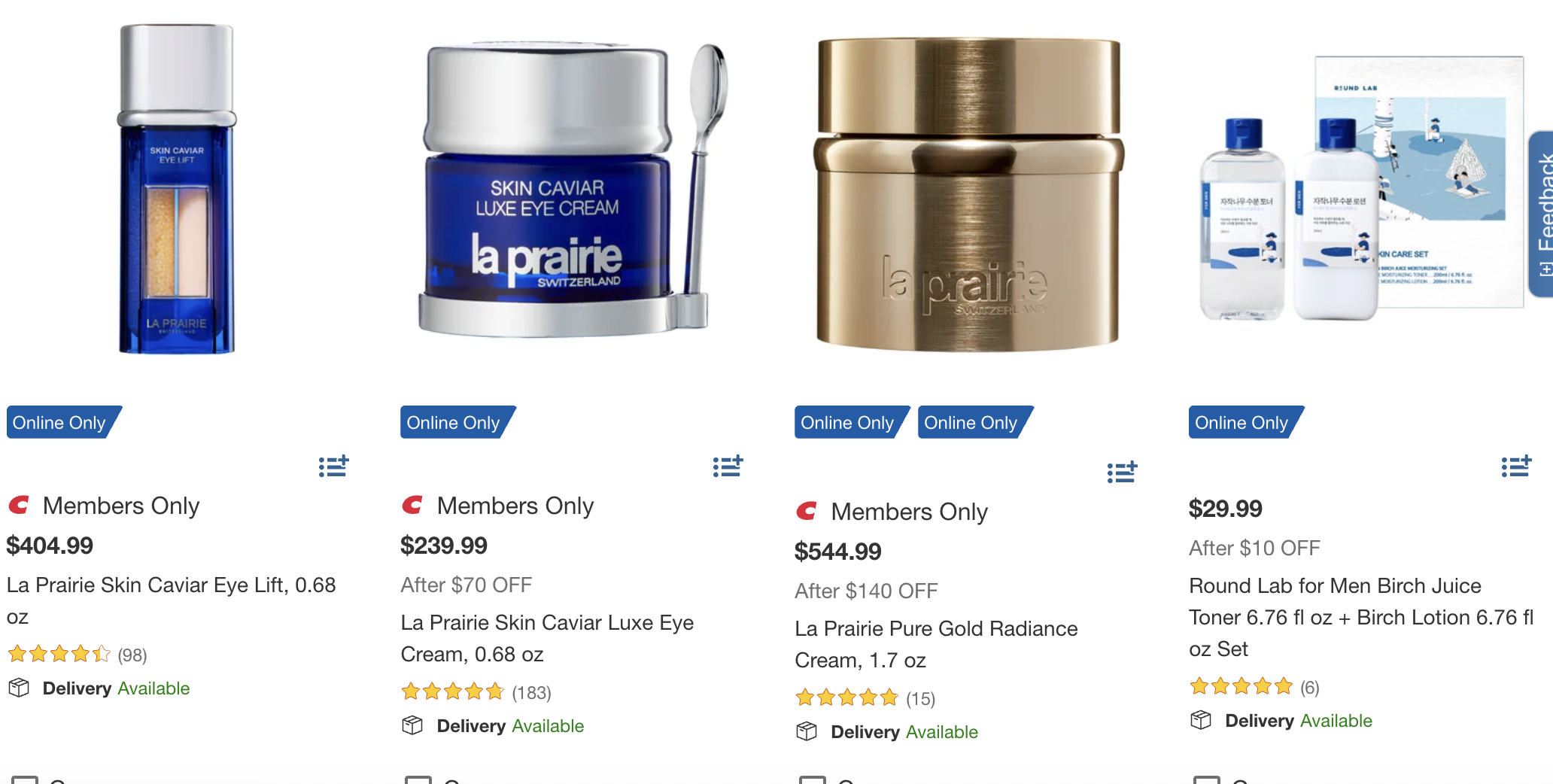Open the Feedback side tab
Viewport: 1553px width, 784px height.
coord(1542,214)
